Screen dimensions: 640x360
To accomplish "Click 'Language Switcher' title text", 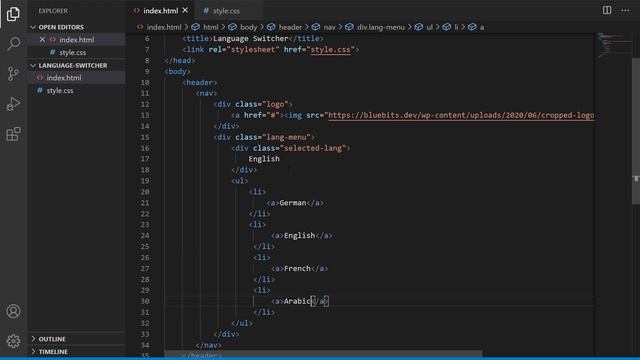I will coord(251,38).
